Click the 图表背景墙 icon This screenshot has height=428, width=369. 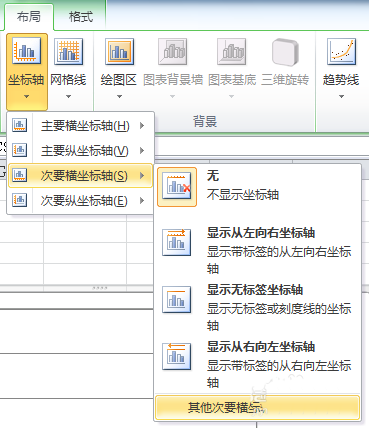point(172,51)
